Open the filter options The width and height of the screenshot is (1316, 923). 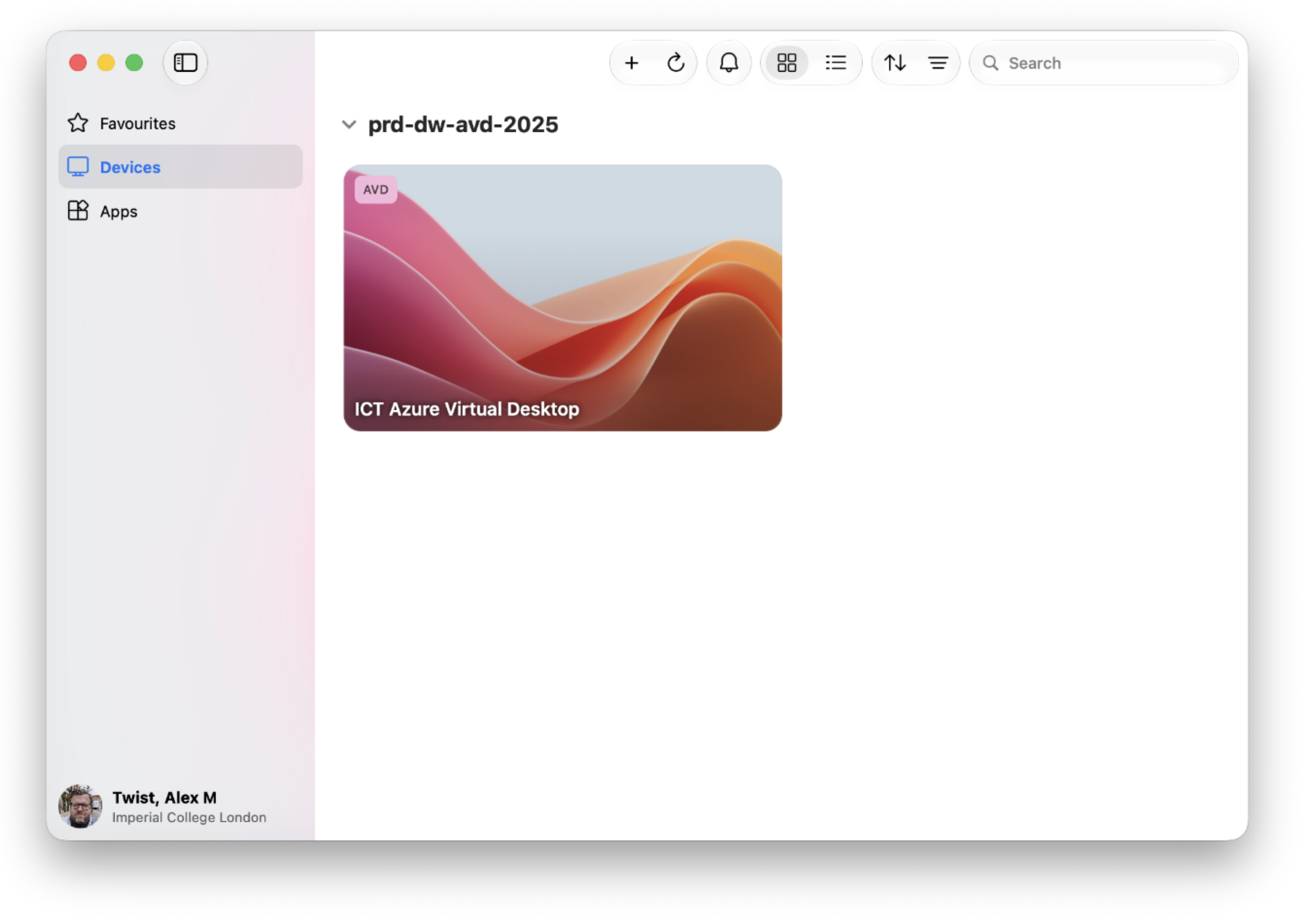tap(938, 62)
